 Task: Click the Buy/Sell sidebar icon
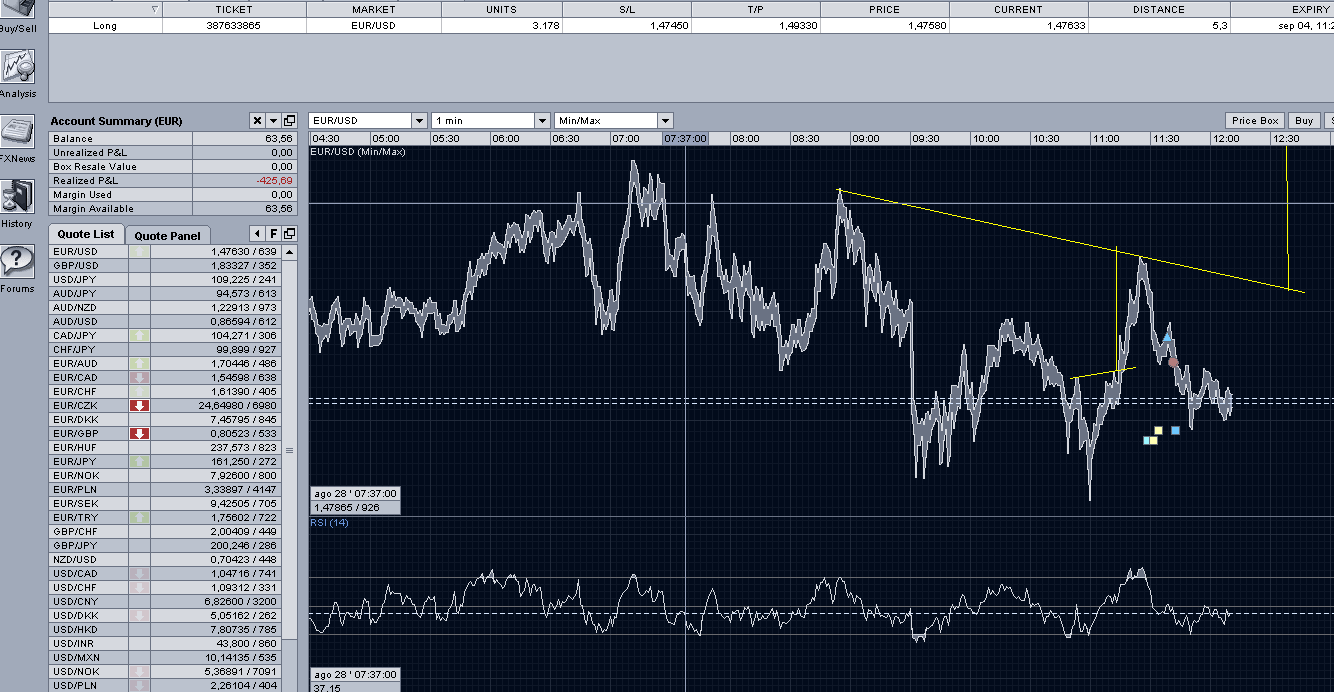(x=18, y=10)
